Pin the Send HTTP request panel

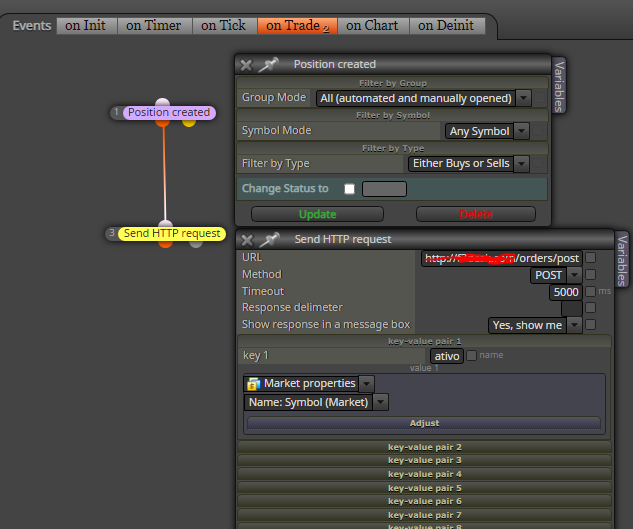pos(269,240)
